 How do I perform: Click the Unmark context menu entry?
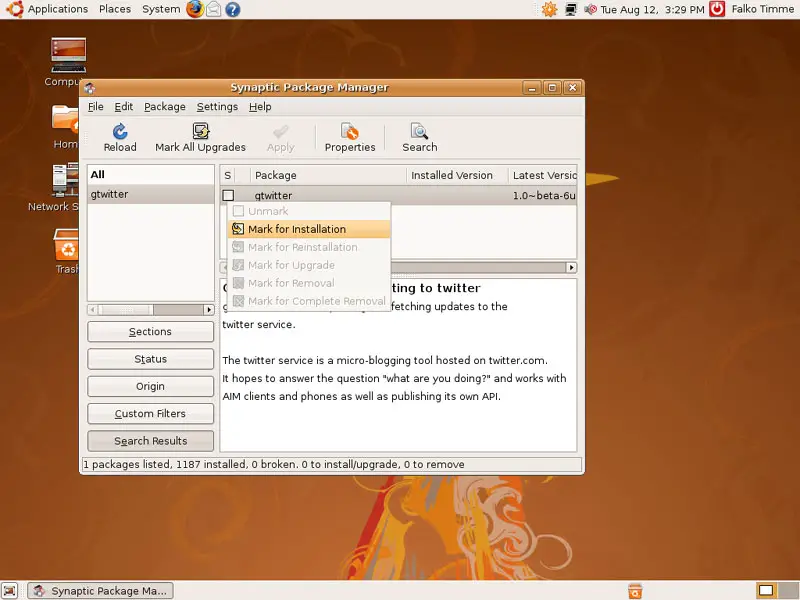click(x=309, y=211)
